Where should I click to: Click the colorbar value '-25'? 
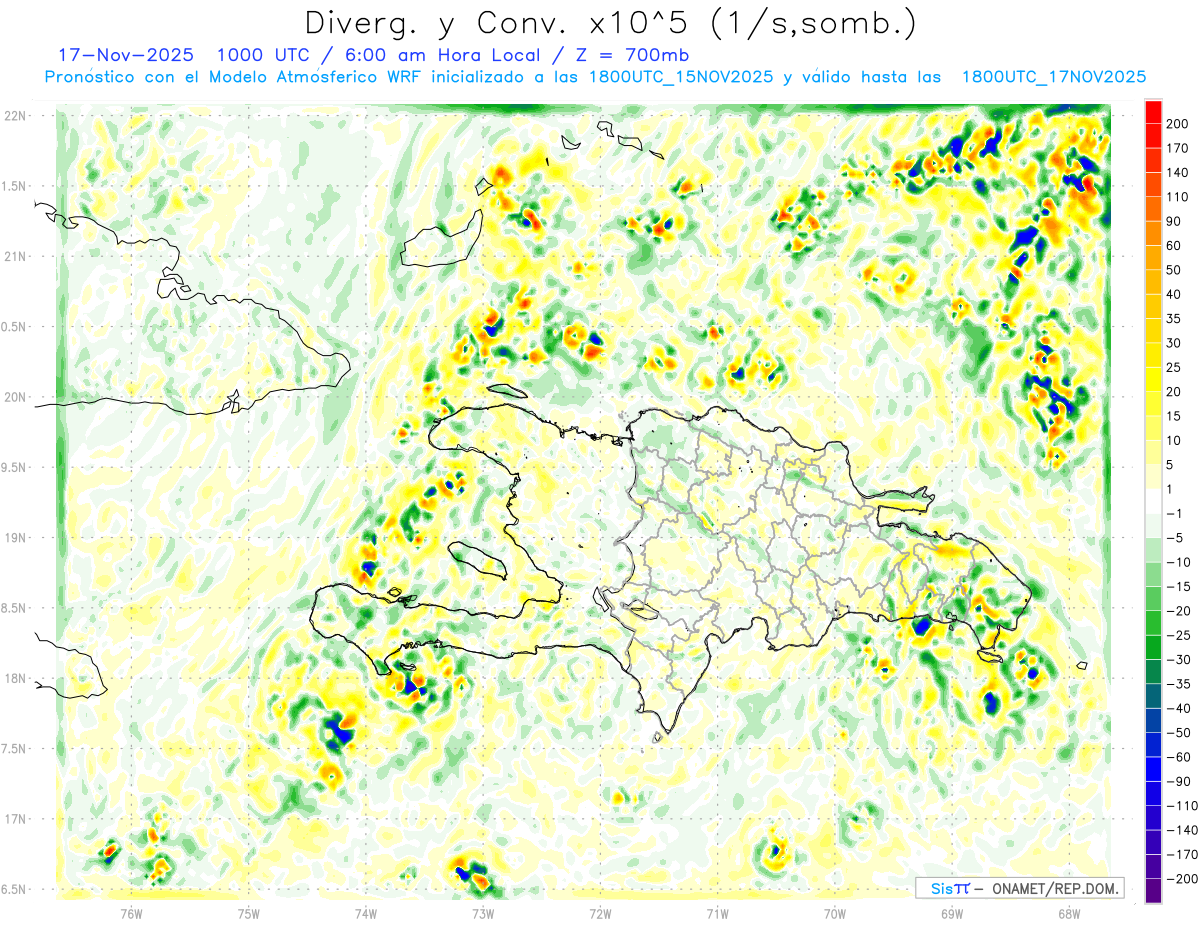(x=1180, y=635)
